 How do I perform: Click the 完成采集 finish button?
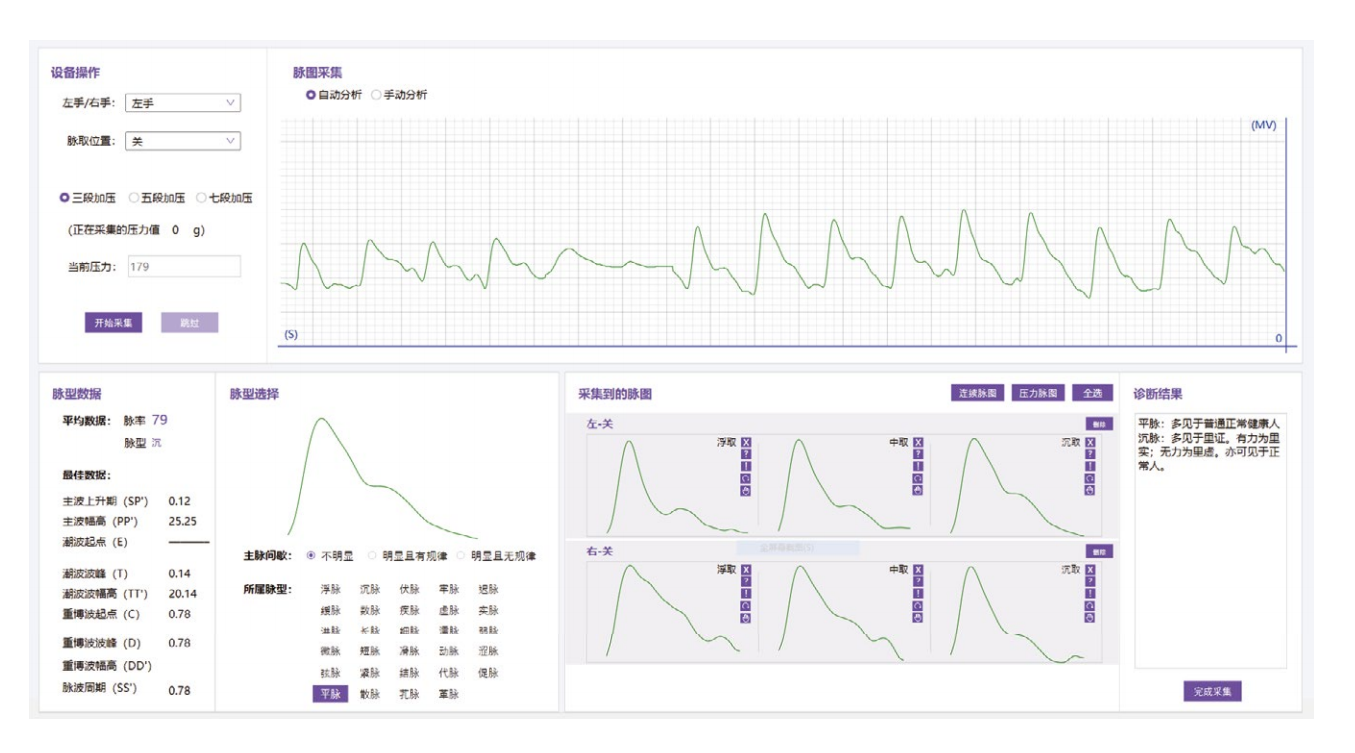pos(1212,692)
